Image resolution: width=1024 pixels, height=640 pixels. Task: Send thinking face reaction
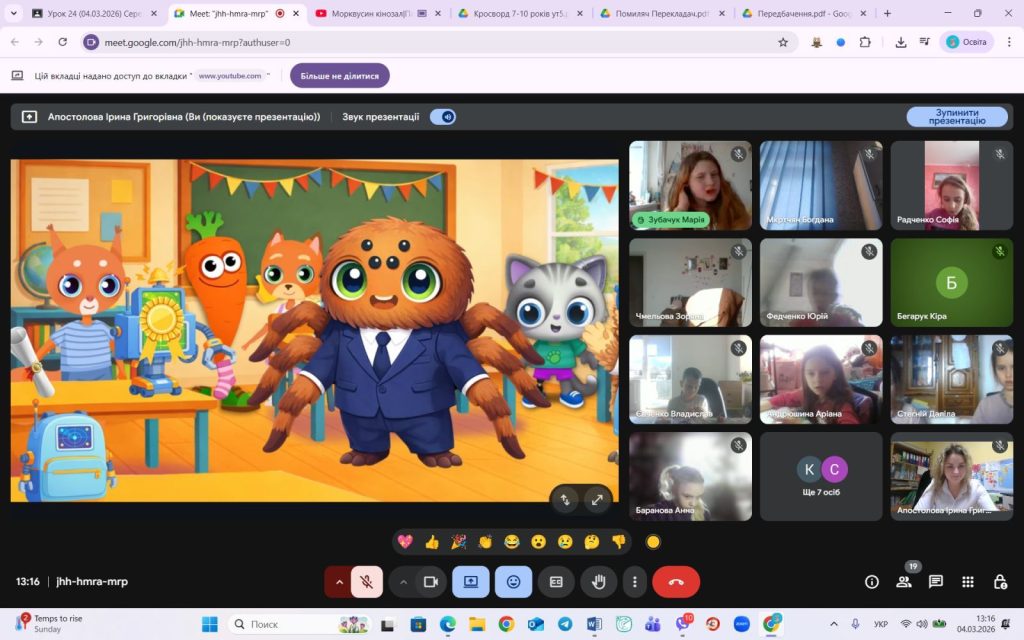click(592, 541)
